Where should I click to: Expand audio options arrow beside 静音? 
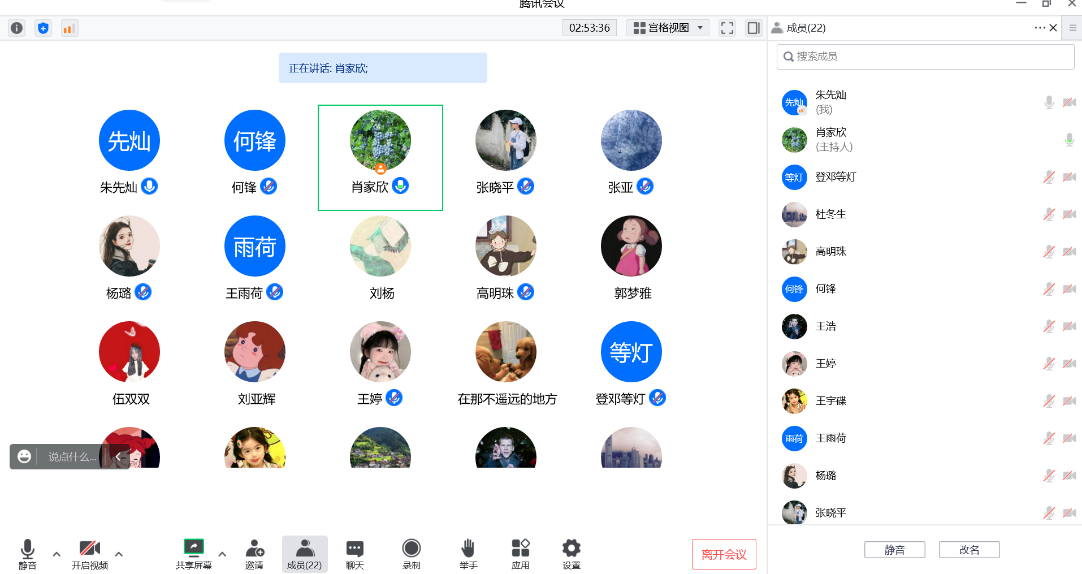[x=56, y=554]
